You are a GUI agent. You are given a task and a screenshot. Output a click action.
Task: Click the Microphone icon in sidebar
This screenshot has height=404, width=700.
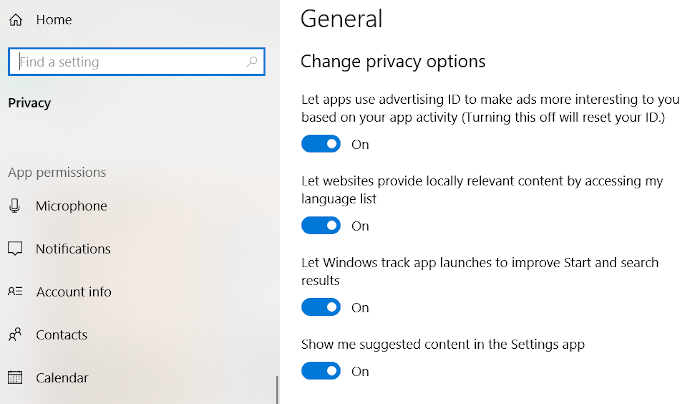pyautogui.click(x=16, y=206)
